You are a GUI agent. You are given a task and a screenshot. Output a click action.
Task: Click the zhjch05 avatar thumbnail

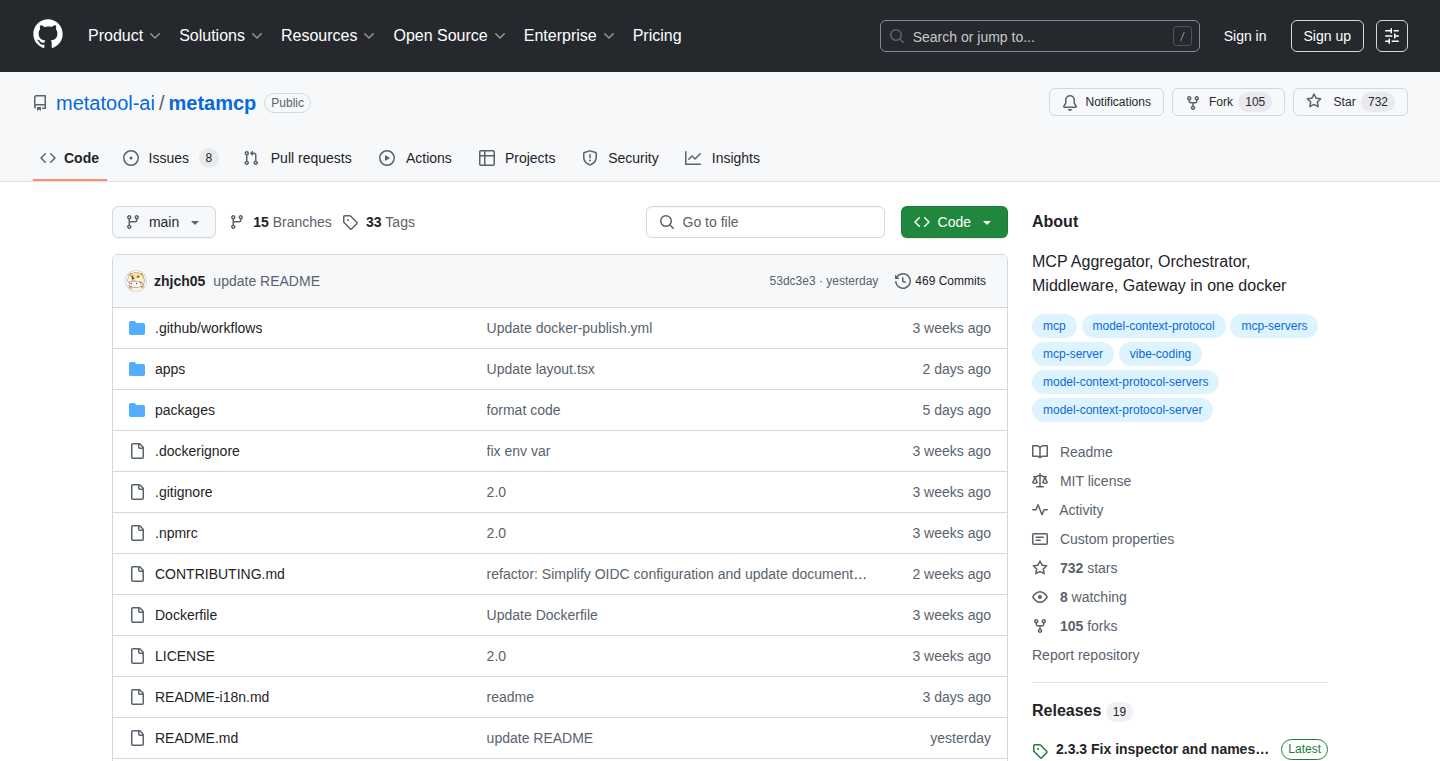[x=136, y=281]
